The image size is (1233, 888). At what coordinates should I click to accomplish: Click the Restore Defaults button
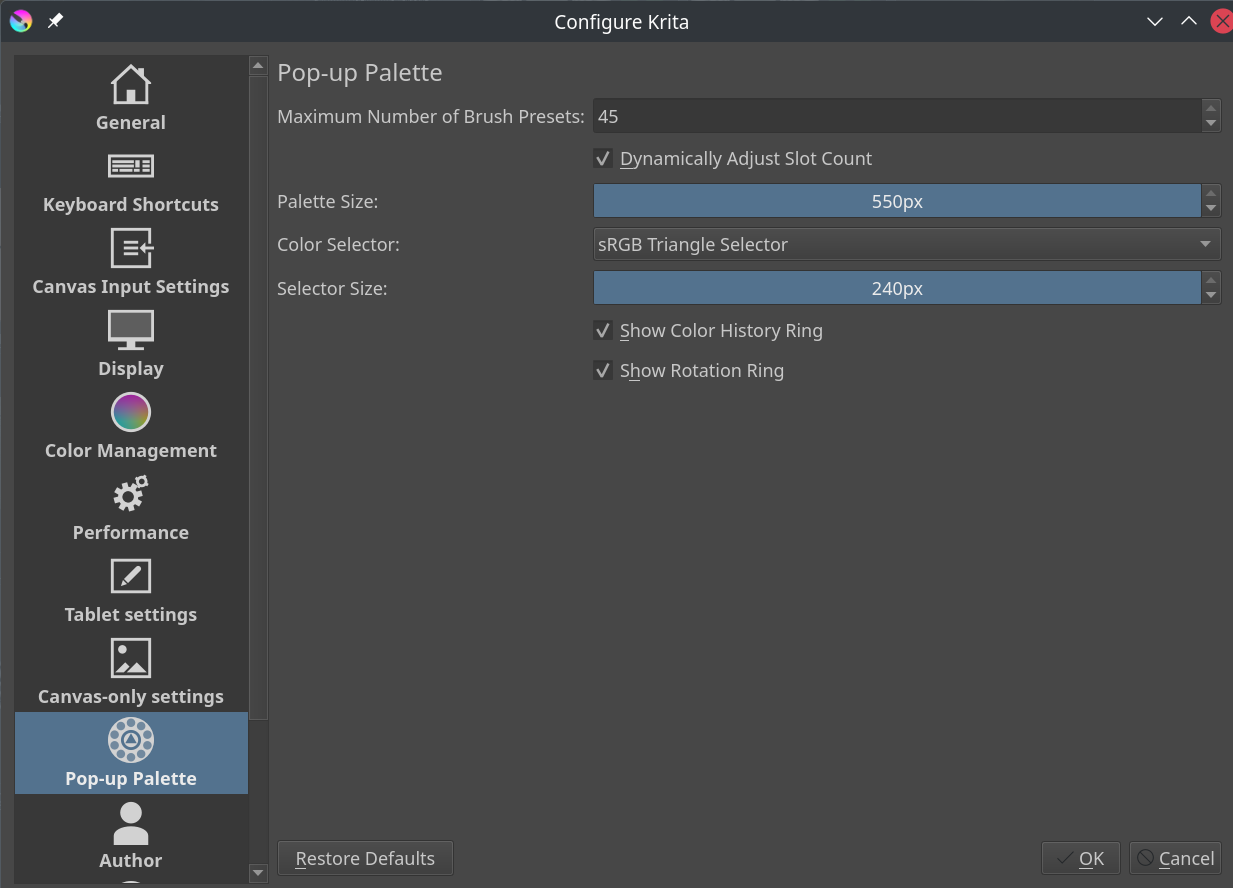tap(365, 859)
